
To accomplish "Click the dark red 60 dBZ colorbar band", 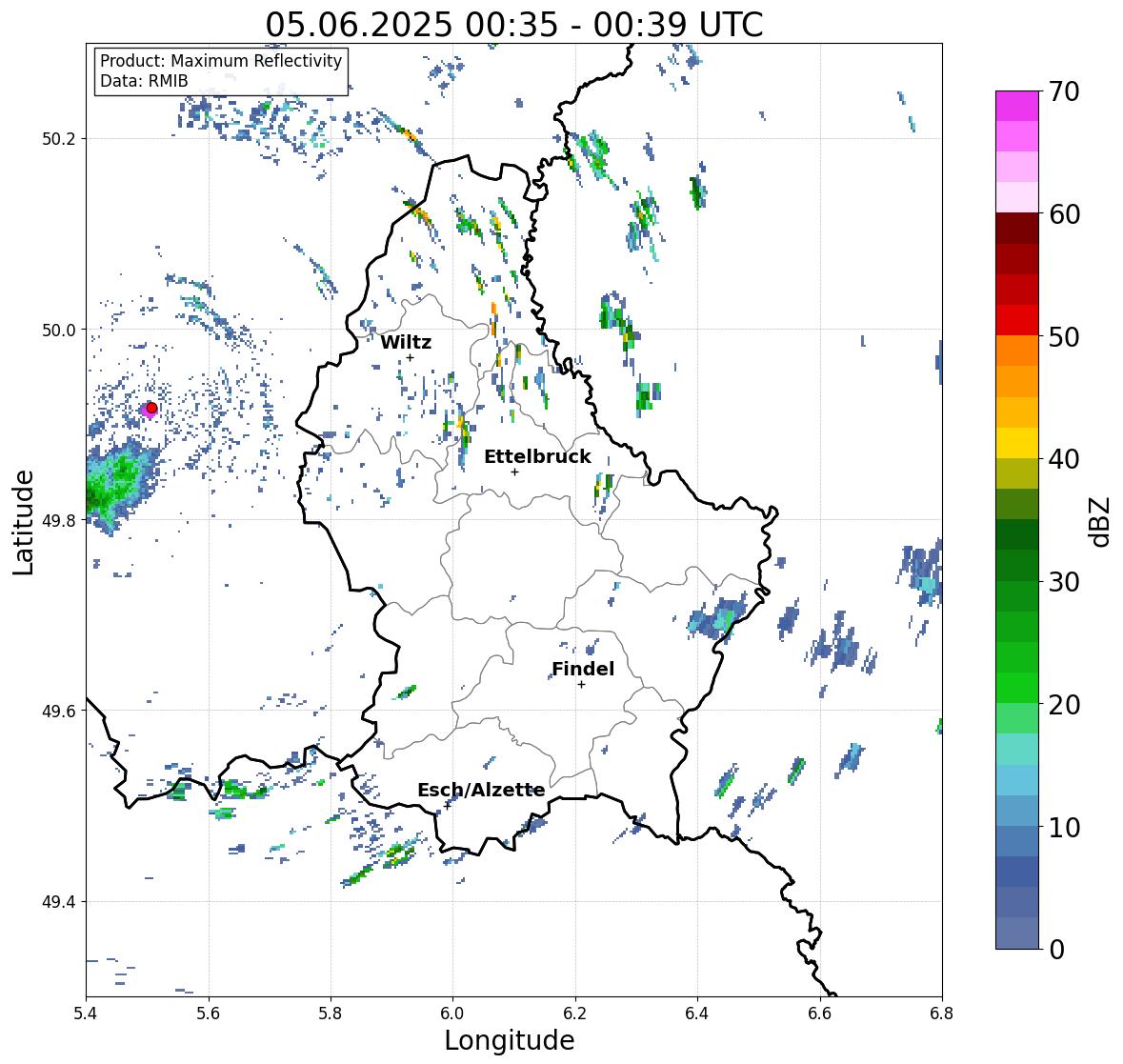I will coord(1017,229).
